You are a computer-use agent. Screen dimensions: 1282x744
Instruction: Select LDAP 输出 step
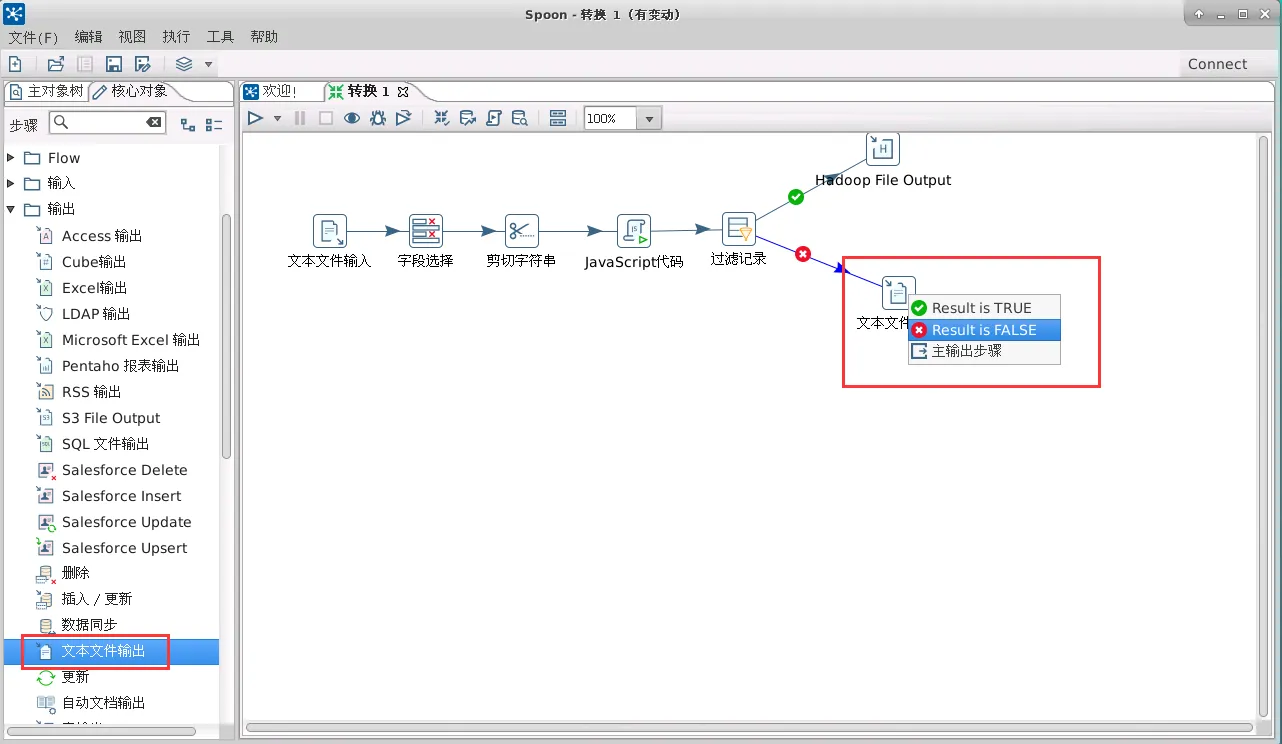96,314
